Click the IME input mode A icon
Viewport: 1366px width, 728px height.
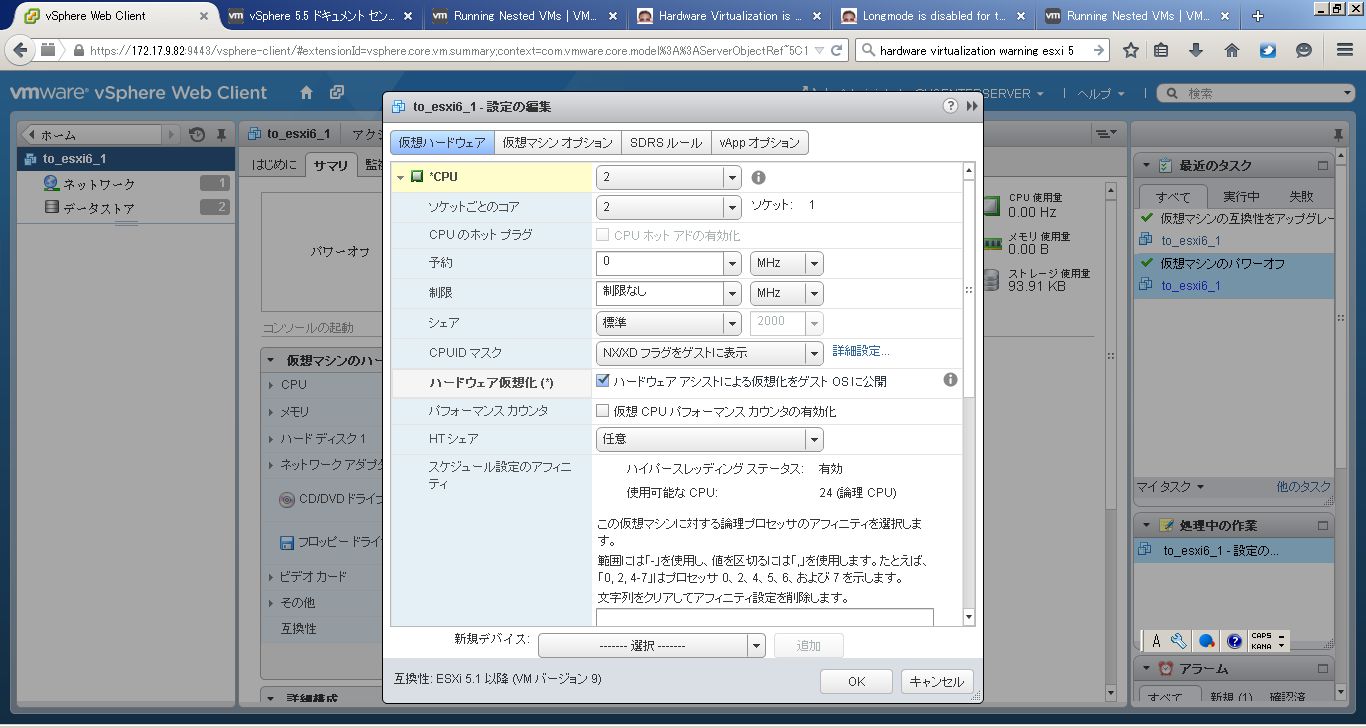point(1156,641)
